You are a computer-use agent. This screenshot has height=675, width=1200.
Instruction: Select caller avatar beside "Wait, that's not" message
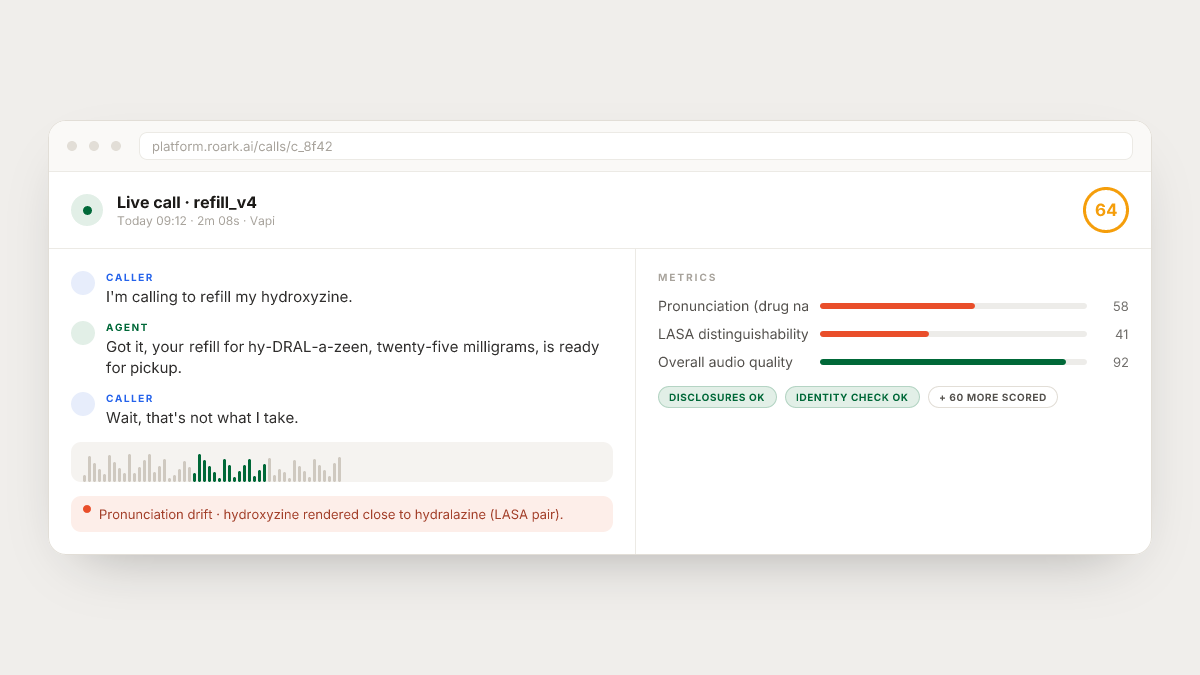pos(83,404)
